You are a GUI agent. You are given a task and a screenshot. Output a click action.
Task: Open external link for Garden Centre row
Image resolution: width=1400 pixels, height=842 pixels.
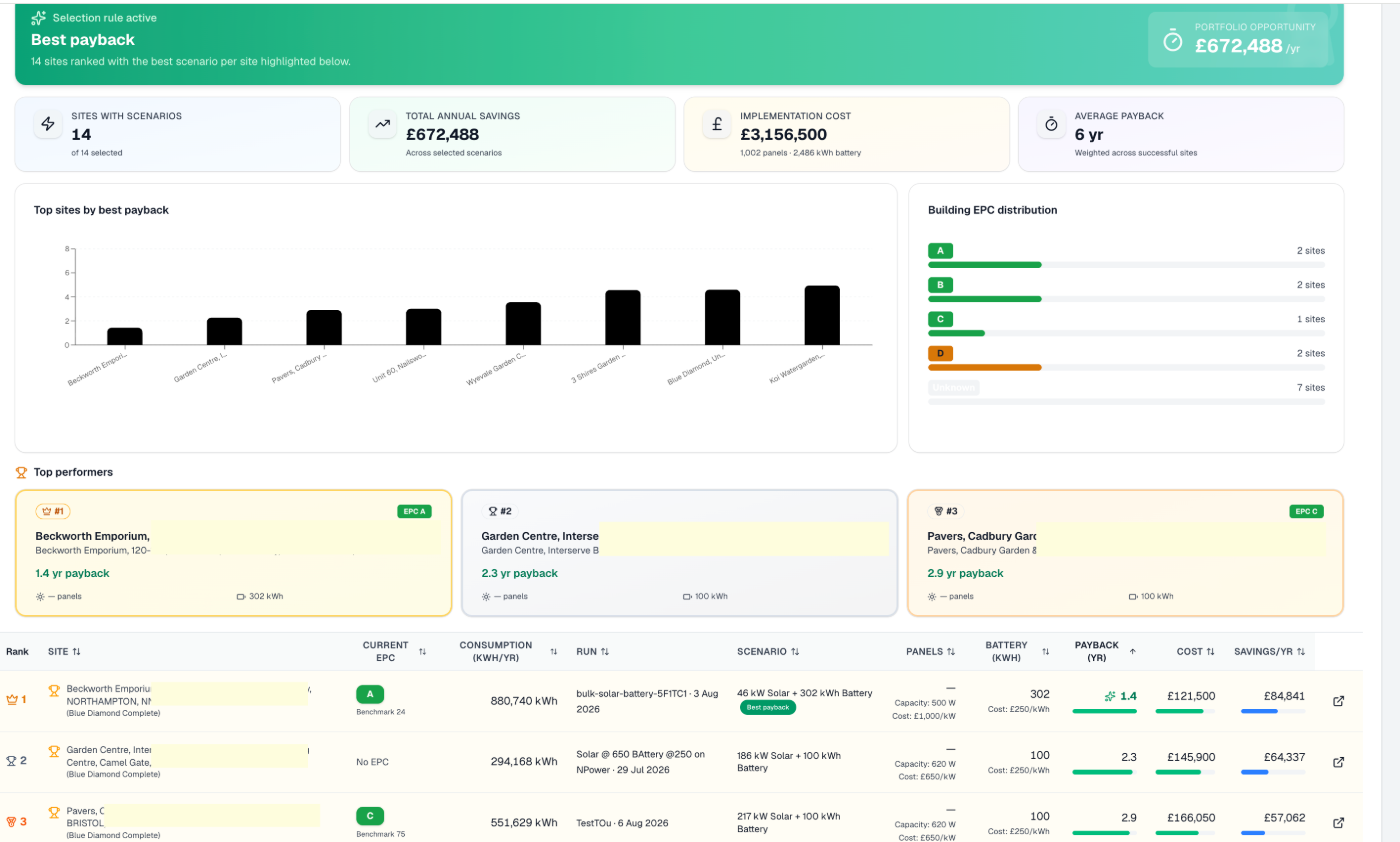pos(1339,762)
